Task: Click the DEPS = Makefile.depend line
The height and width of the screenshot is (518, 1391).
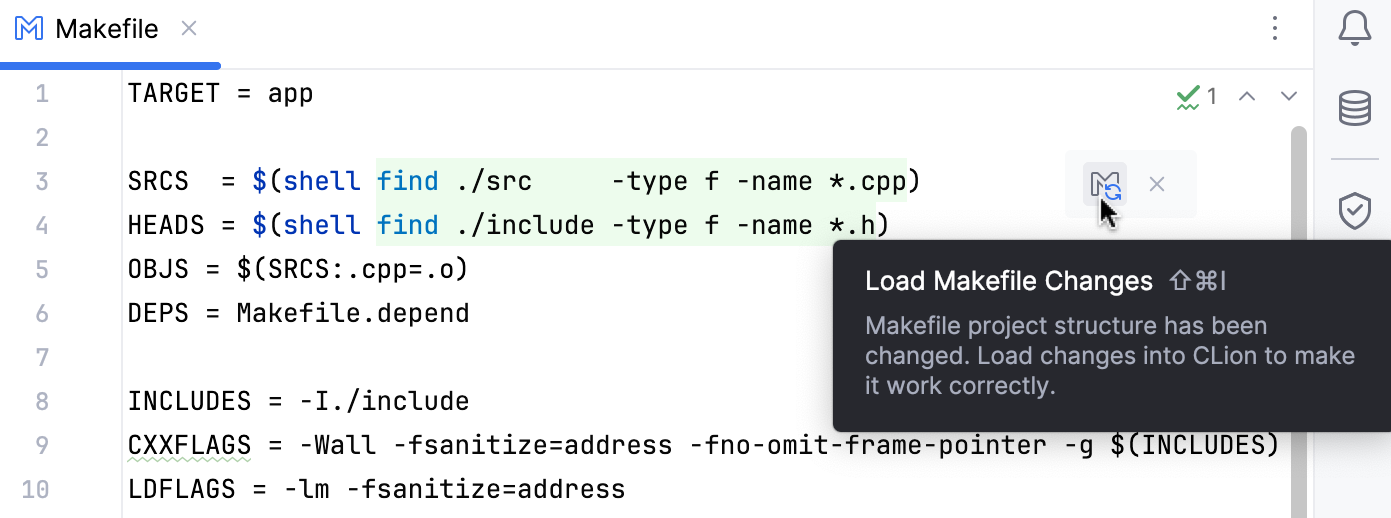Action: coord(298,313)
